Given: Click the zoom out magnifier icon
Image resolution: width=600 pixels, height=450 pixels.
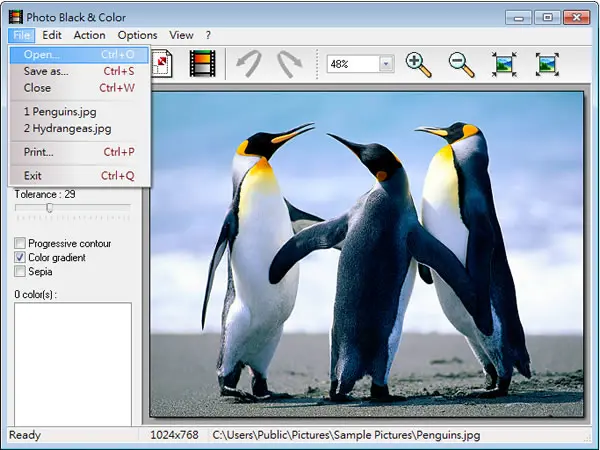Looking at the screenshot, I should [461, 65].
